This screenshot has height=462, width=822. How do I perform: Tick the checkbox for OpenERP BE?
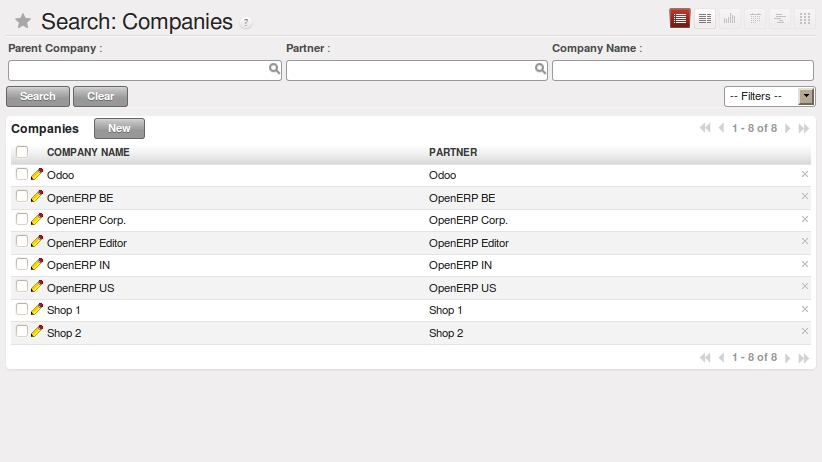pyautogui.click(x=22, y=197)
